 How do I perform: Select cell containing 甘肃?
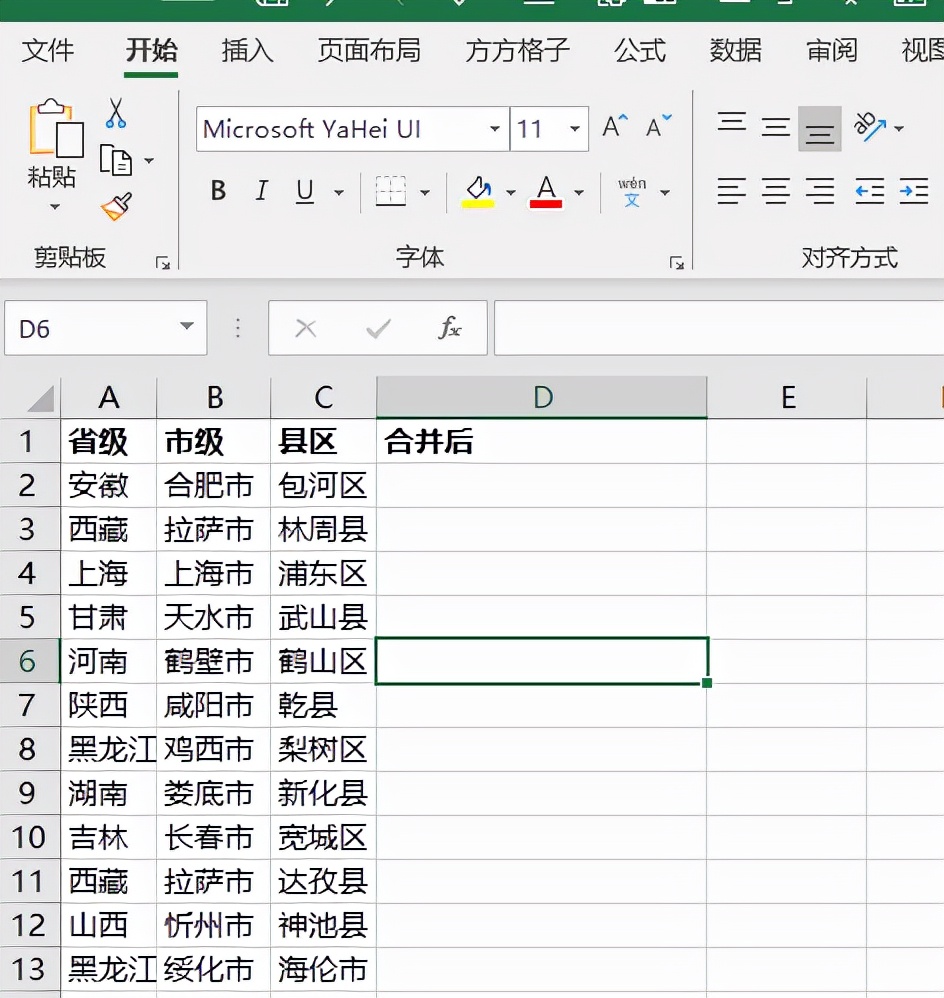[x=109, y=617]
